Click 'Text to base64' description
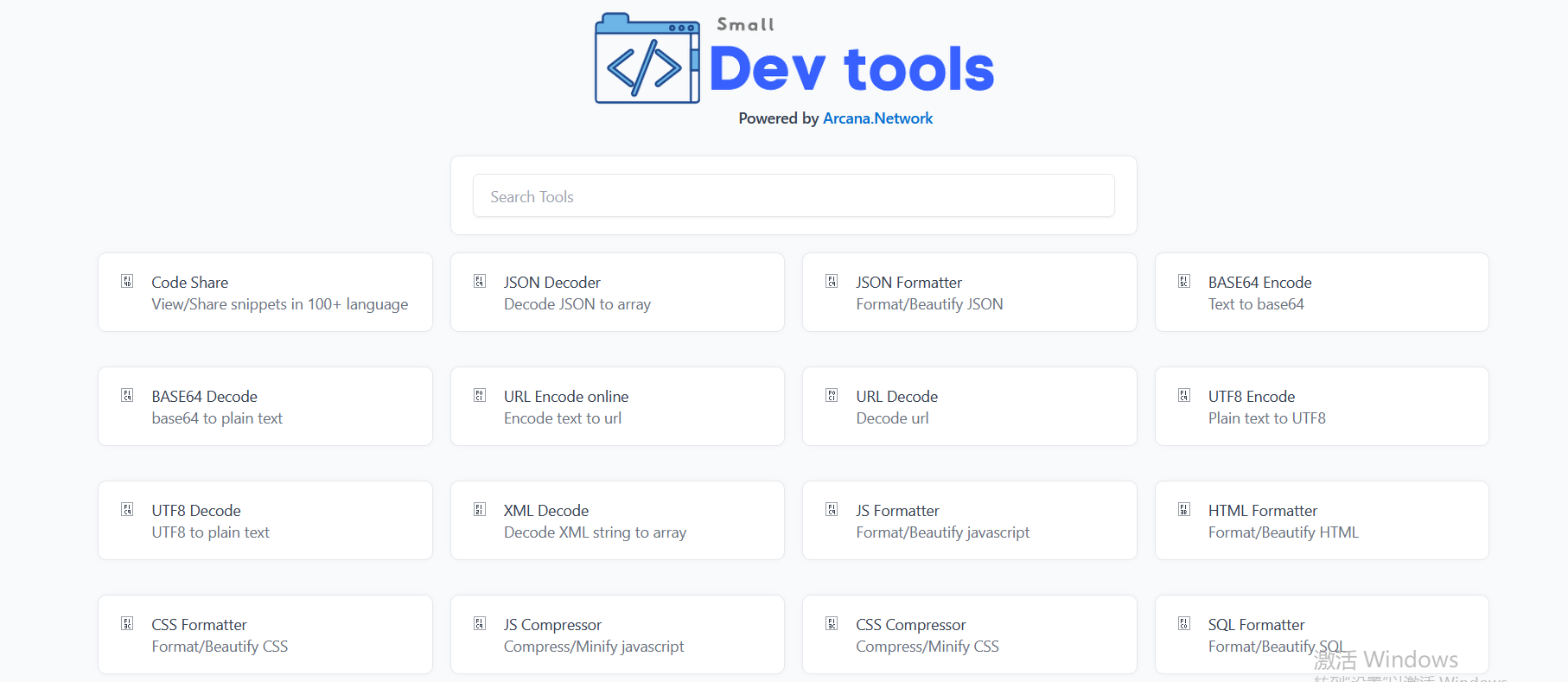Image resolution: width=1568 pixels, height=682 pixels. click(1256, 304)
